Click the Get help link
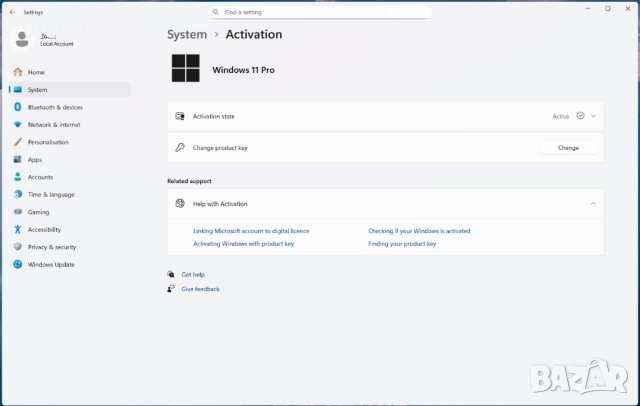Image resolution: width=640 pixels, height=406 pixels. click(192, 274)
